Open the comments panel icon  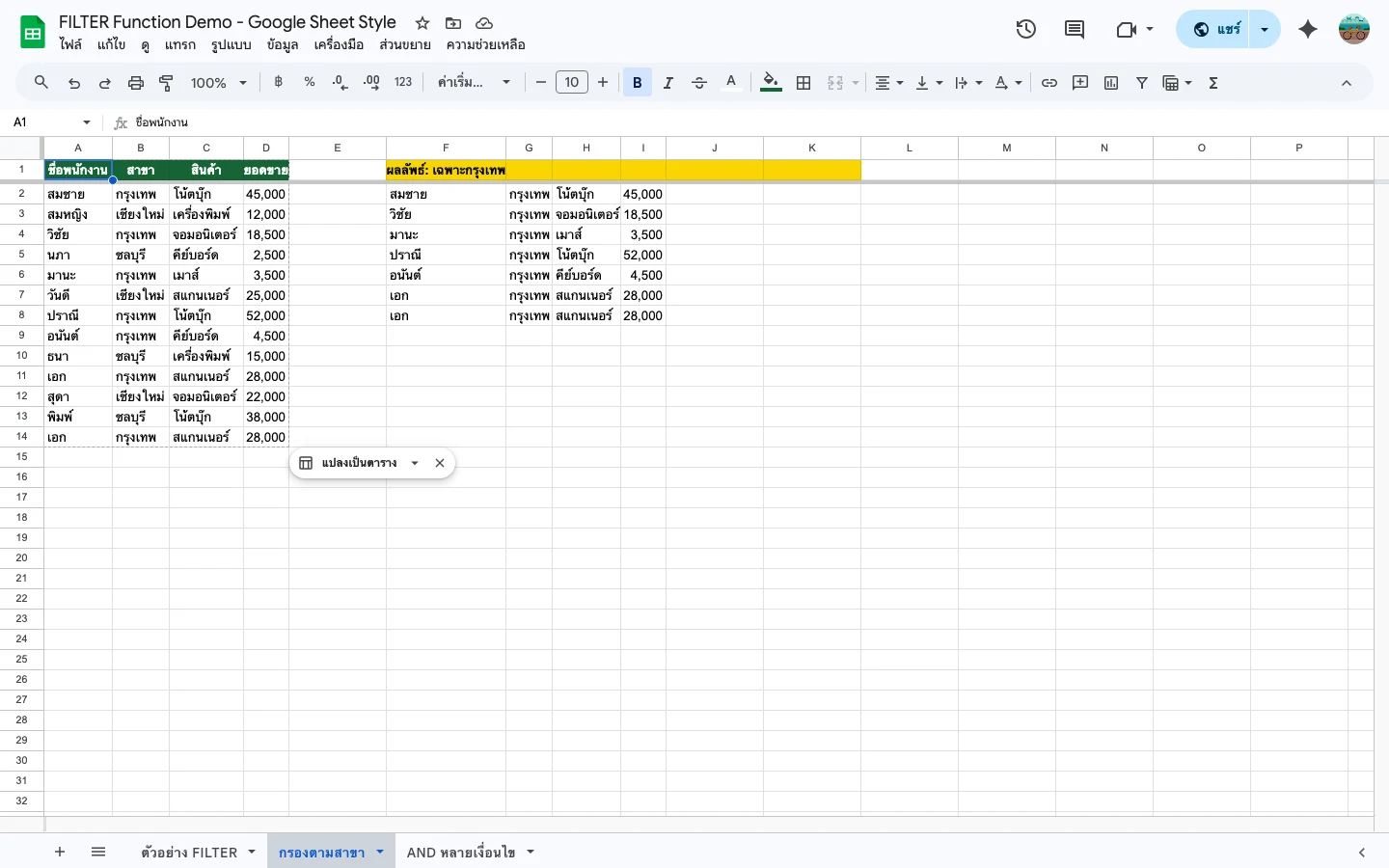coord(1074,29)
